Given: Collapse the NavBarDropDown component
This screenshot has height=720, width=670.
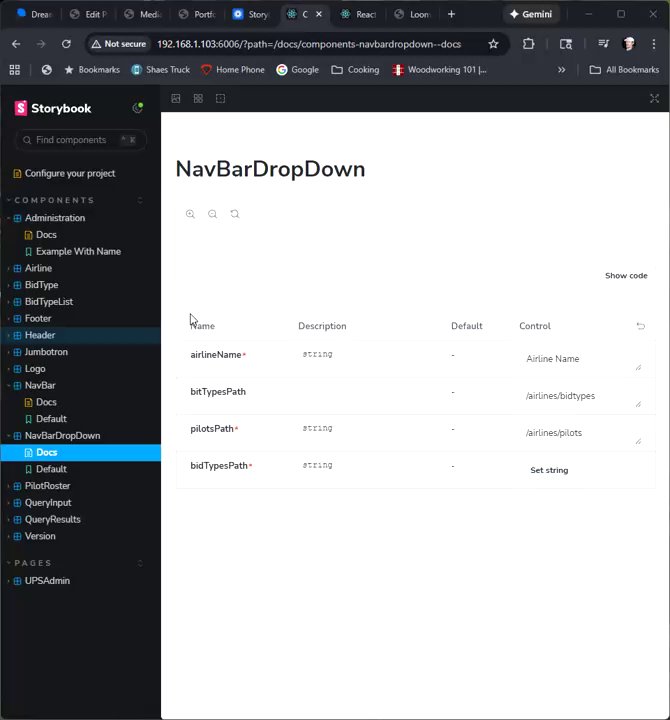Looking at the screenshot, I should (x=62, y=436).
